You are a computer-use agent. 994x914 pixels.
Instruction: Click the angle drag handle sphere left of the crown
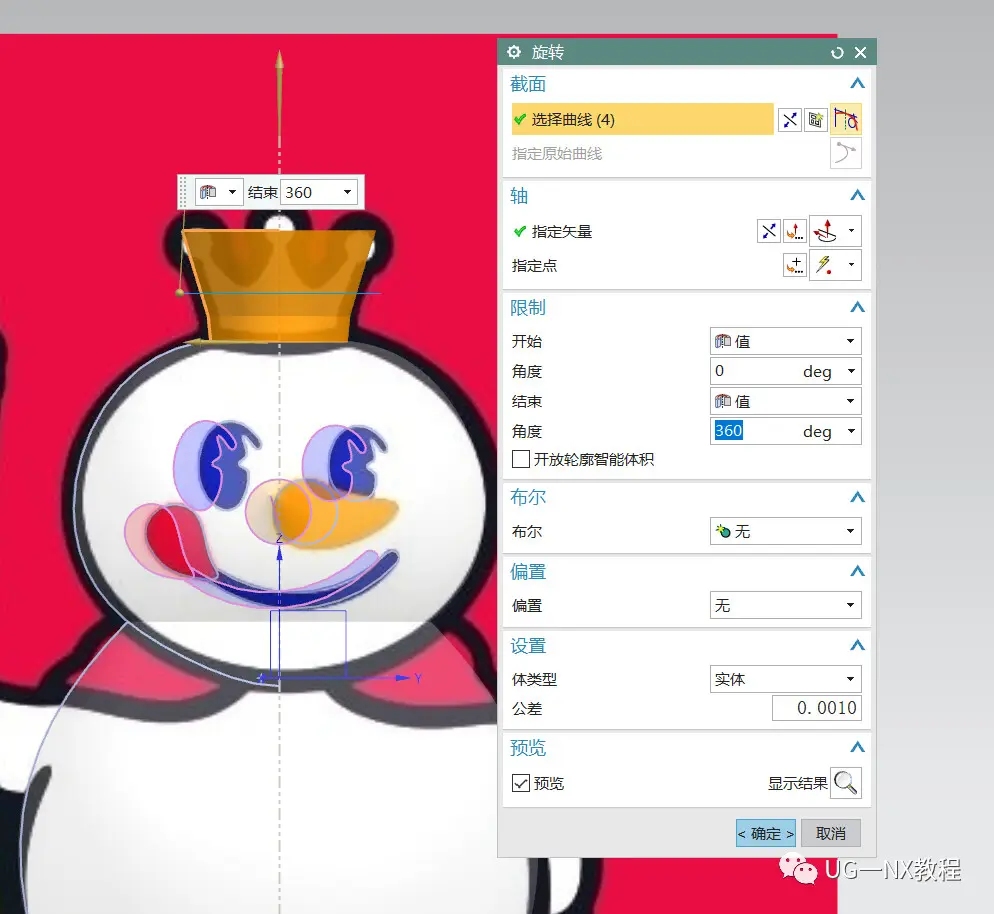coord(180,293)
